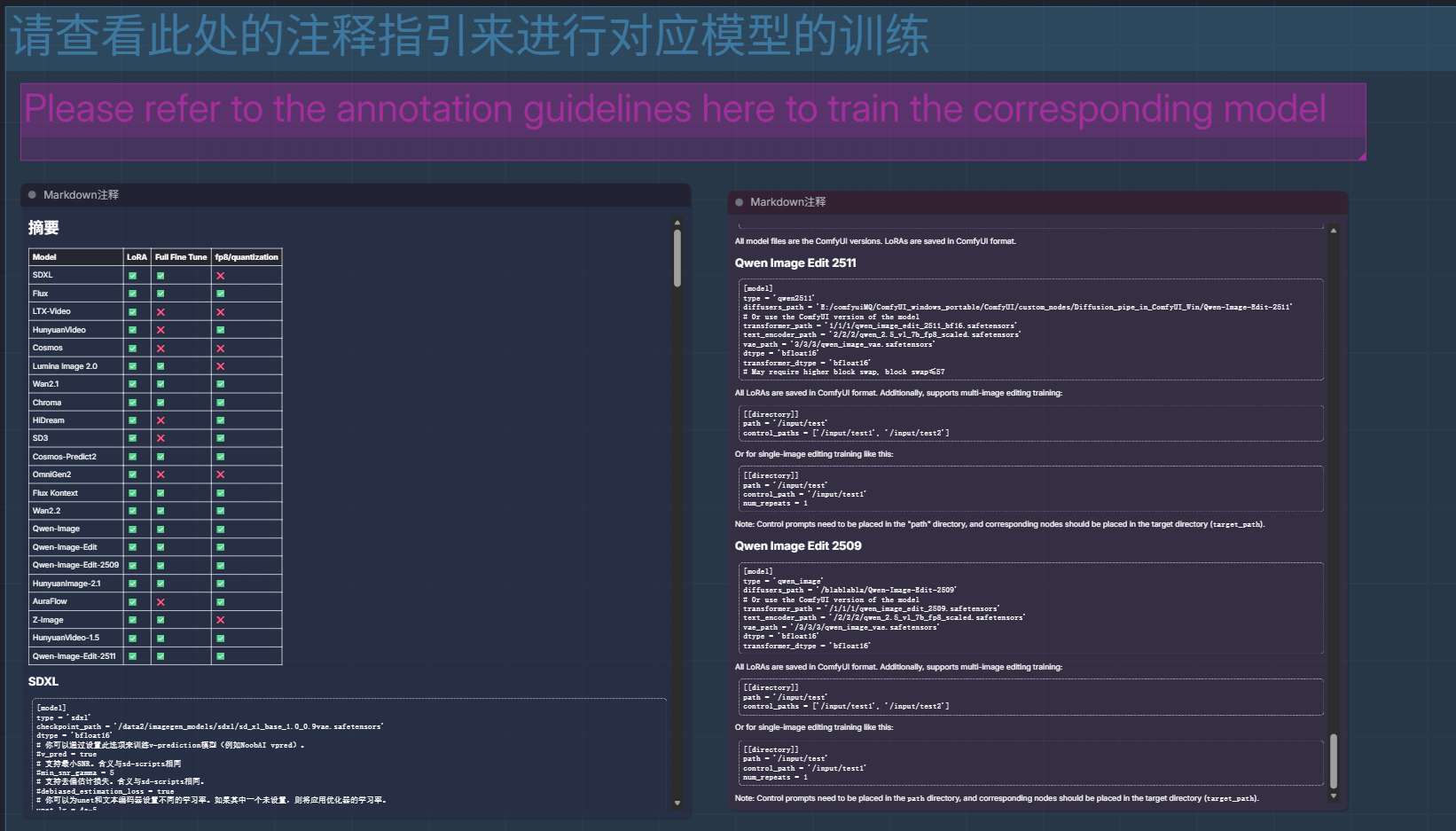
Task: Click the resize handle of the purple note
Action: click(1361, 156)
